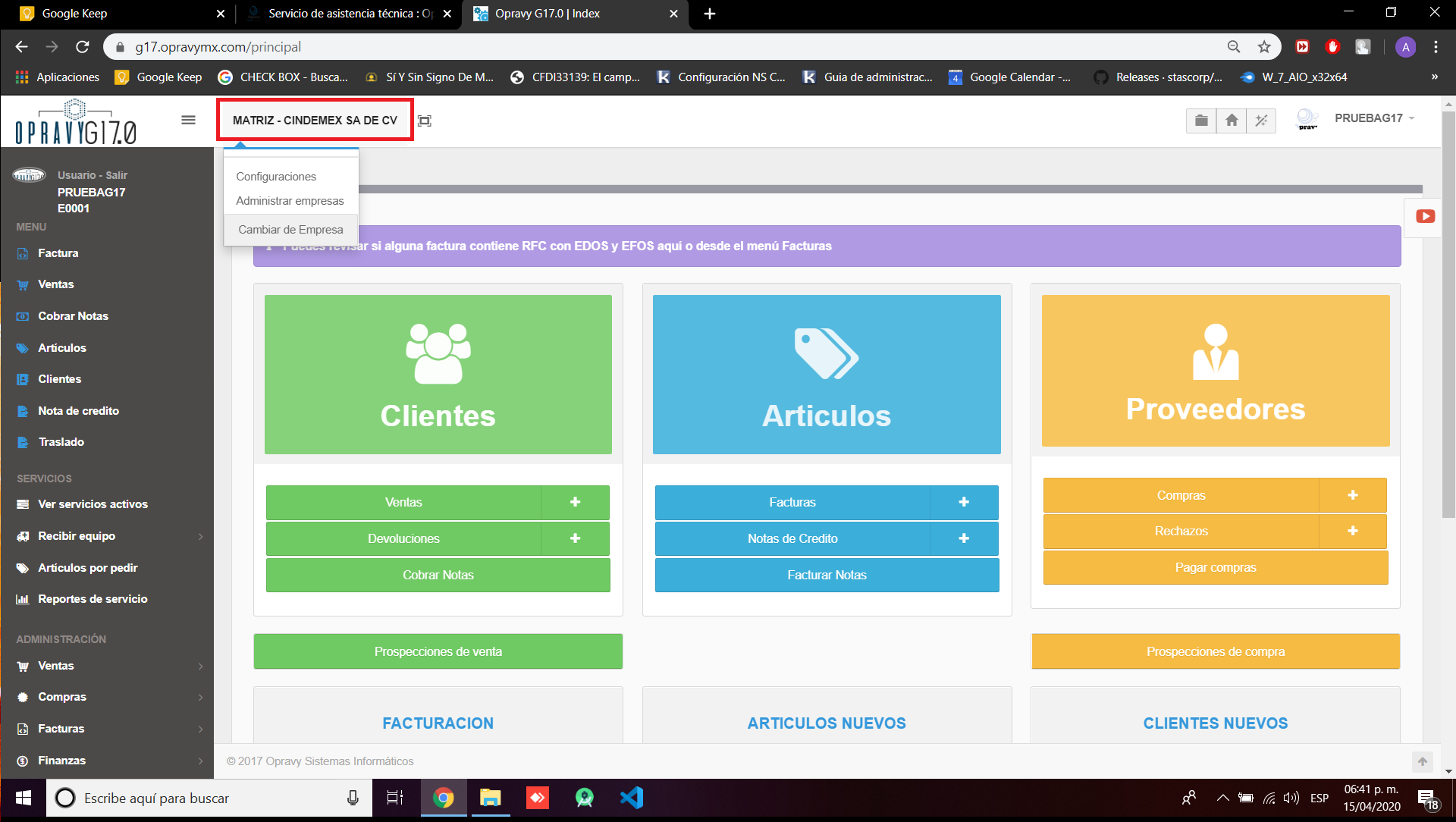Screen dimensions: 1456x822
Task: Click the briefcase icon in top toolbar
Action: (1201, 120)
